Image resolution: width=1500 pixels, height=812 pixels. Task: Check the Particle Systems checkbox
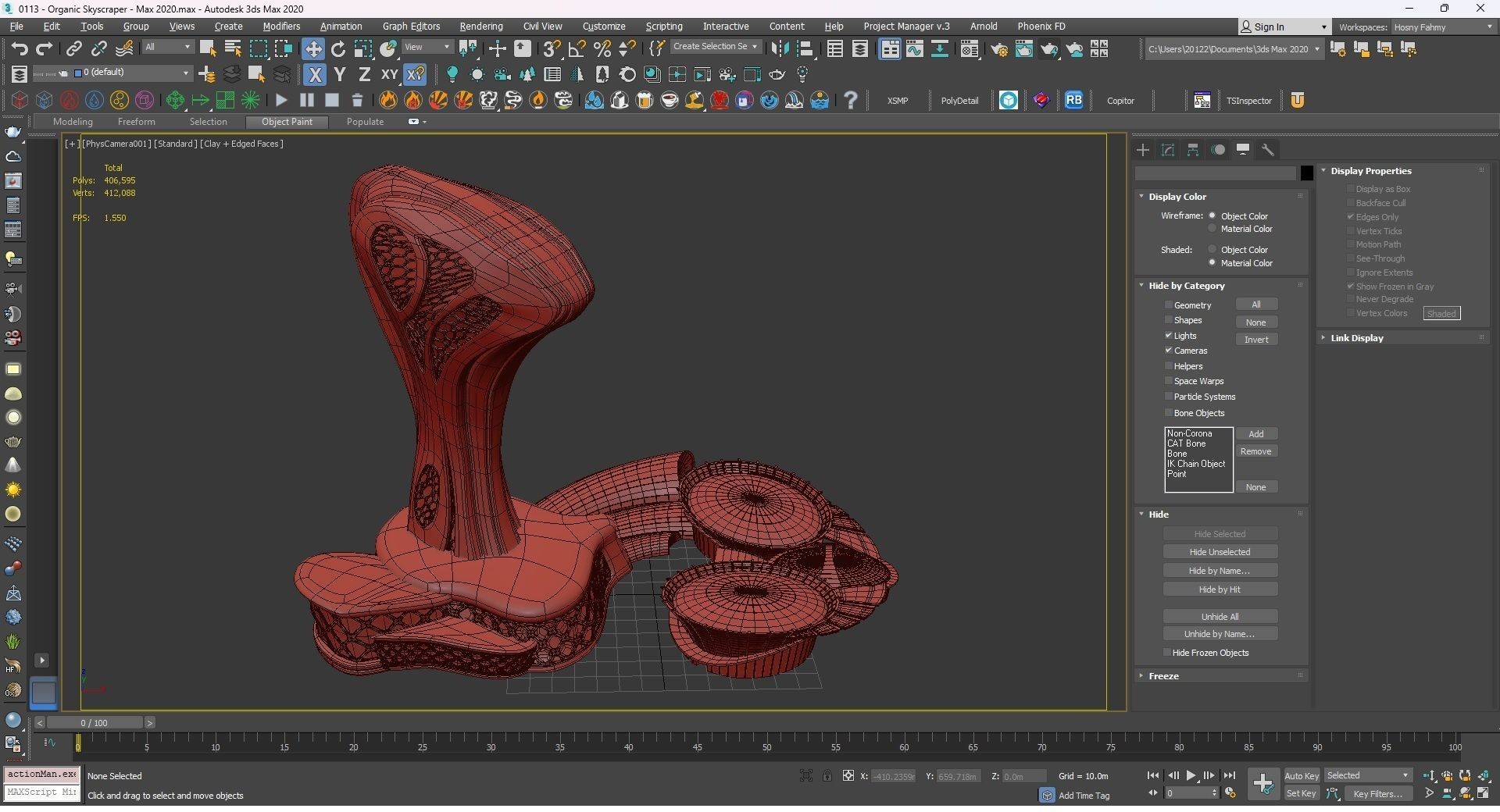pyautogui.click(x=1169, y=397)
